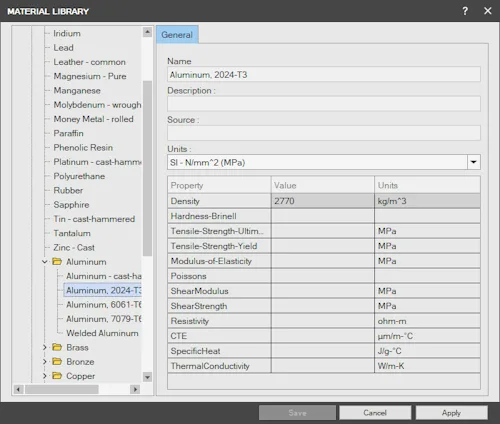Select Aluminum, 7079-T6 tree item

pyautogui.click(x=104, y=319)
